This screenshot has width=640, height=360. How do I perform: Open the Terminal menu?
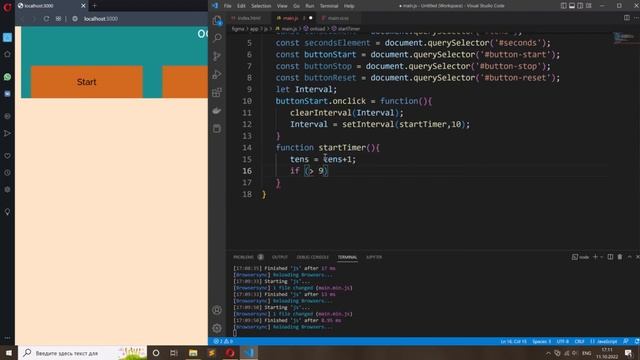tap(329, 6)
